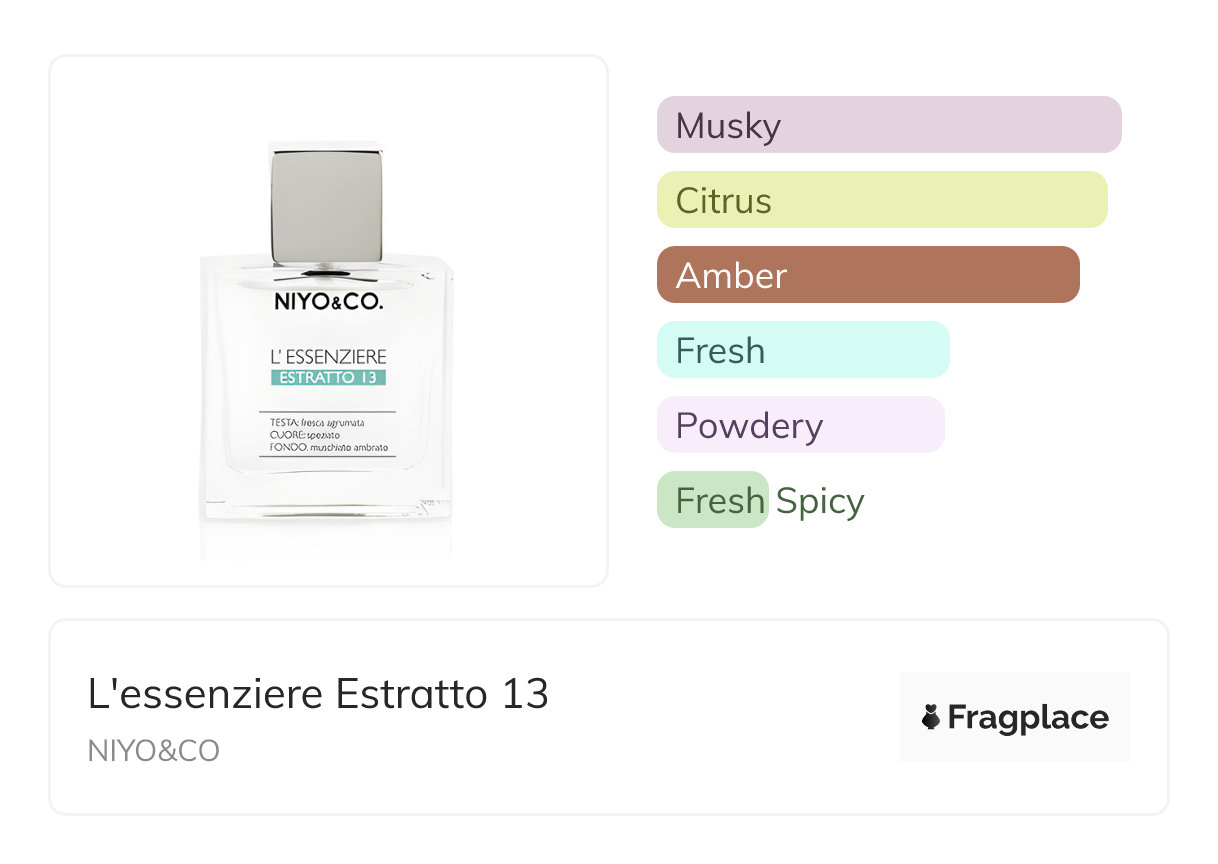Click the CUORE note line on the bottle

point(311,435)
